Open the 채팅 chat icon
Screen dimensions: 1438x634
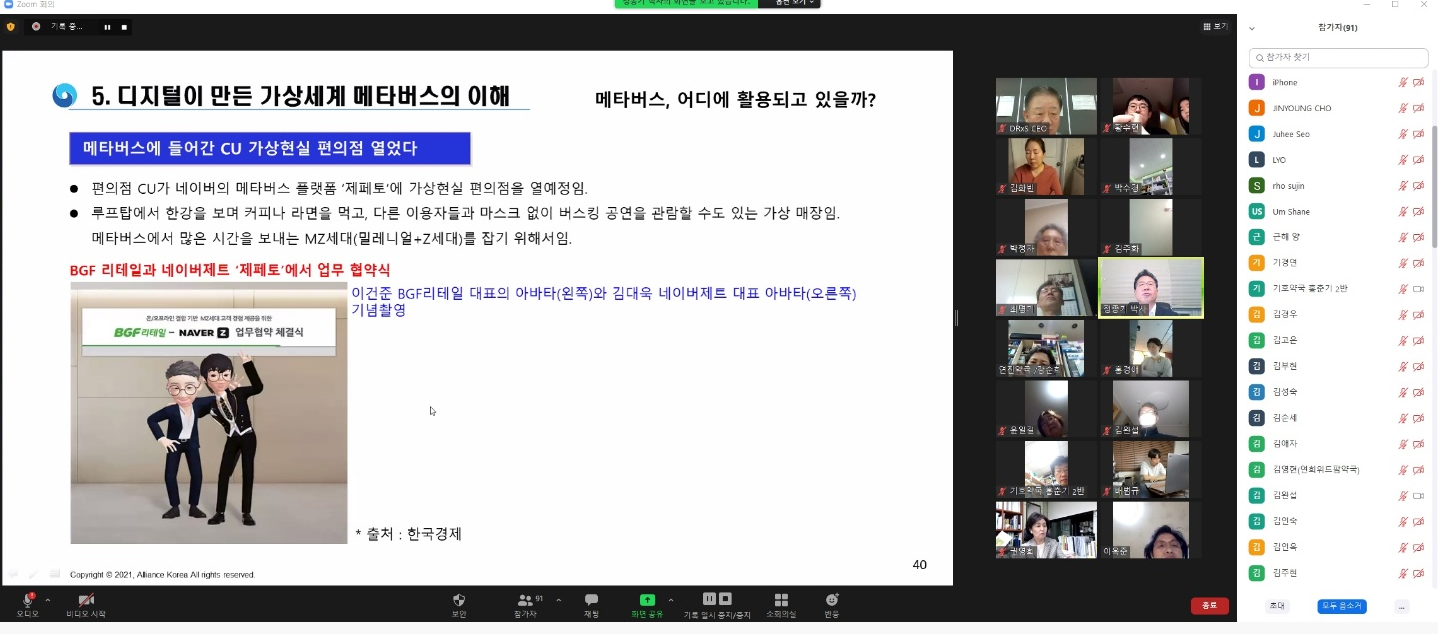pyautogui.click(x=591, y=600)
